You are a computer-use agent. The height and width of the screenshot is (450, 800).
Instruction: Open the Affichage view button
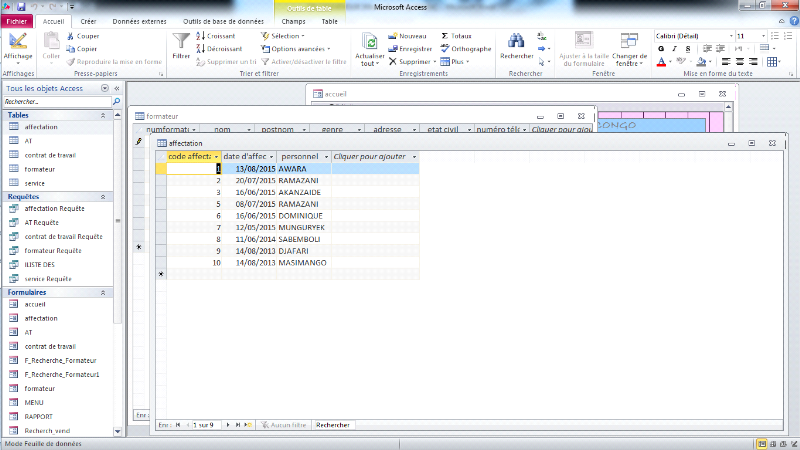[x=18, y=47]
